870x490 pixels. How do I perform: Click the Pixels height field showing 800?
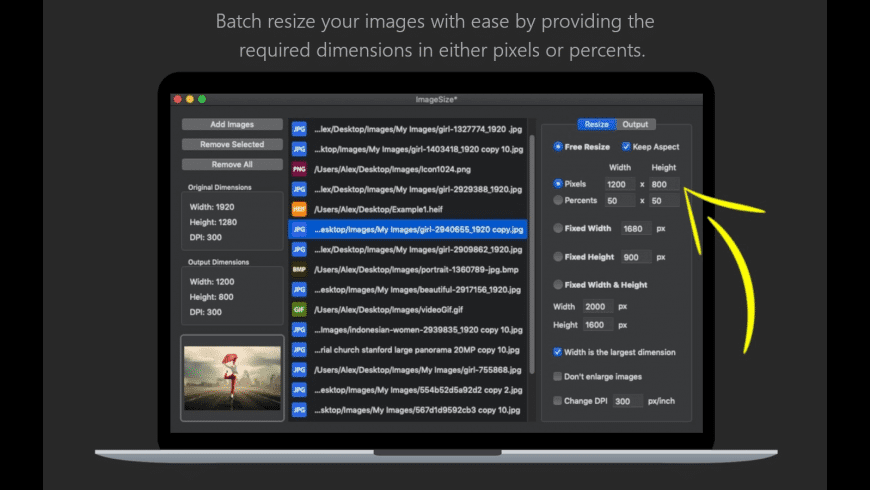tap(664, 184)
